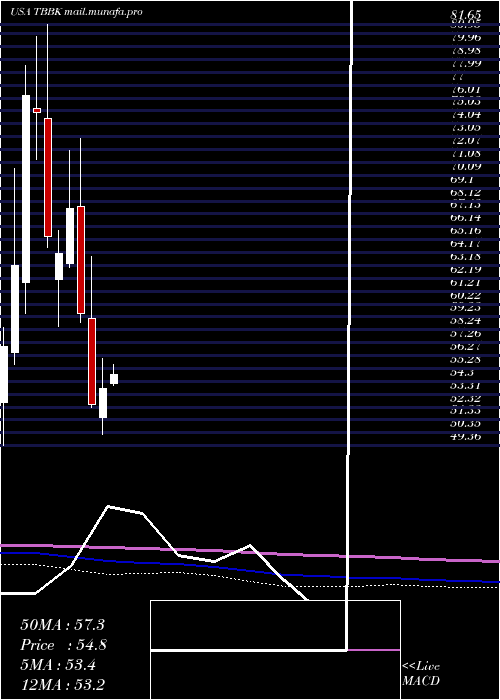Select the last small white candle near 54
Viewport: 500px width, 700px height.
114,379
